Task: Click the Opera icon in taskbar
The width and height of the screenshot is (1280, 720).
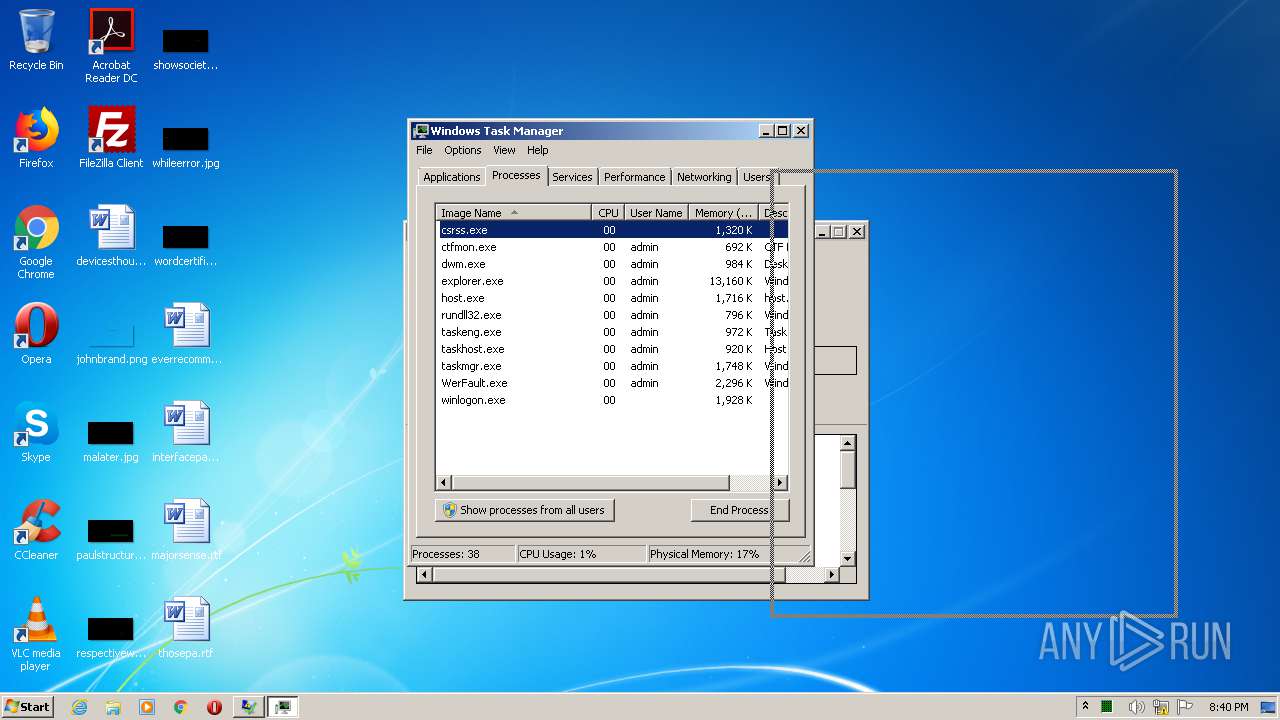Action: (214, 707)
